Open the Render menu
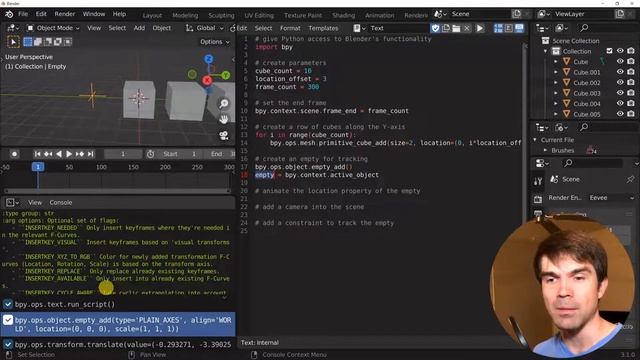The height and width of the screenshot is (360, 640). point(64,14)
